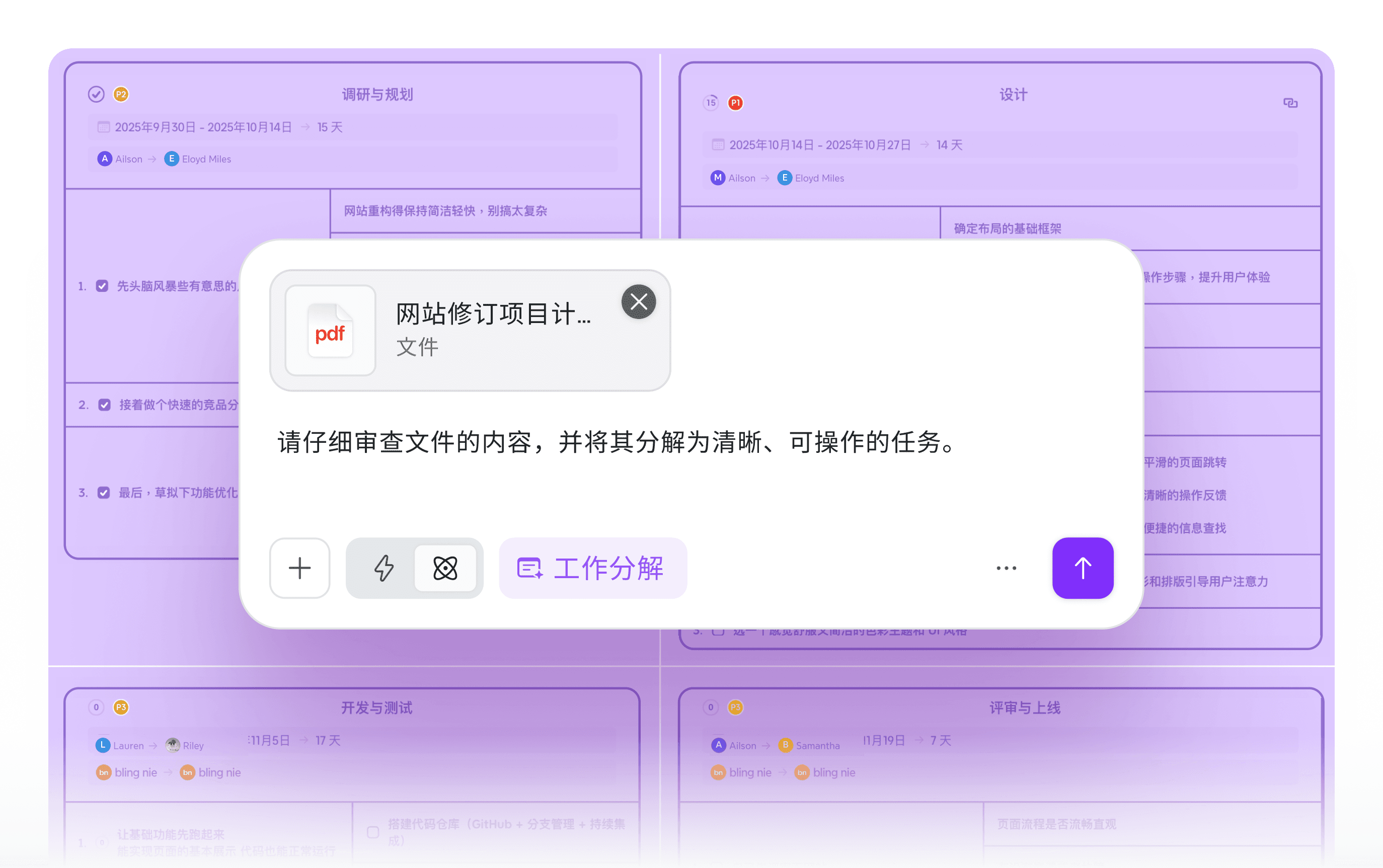
Task: Click Ailson avatar on 评审与上线 card
Action: (x=719, y=745)
